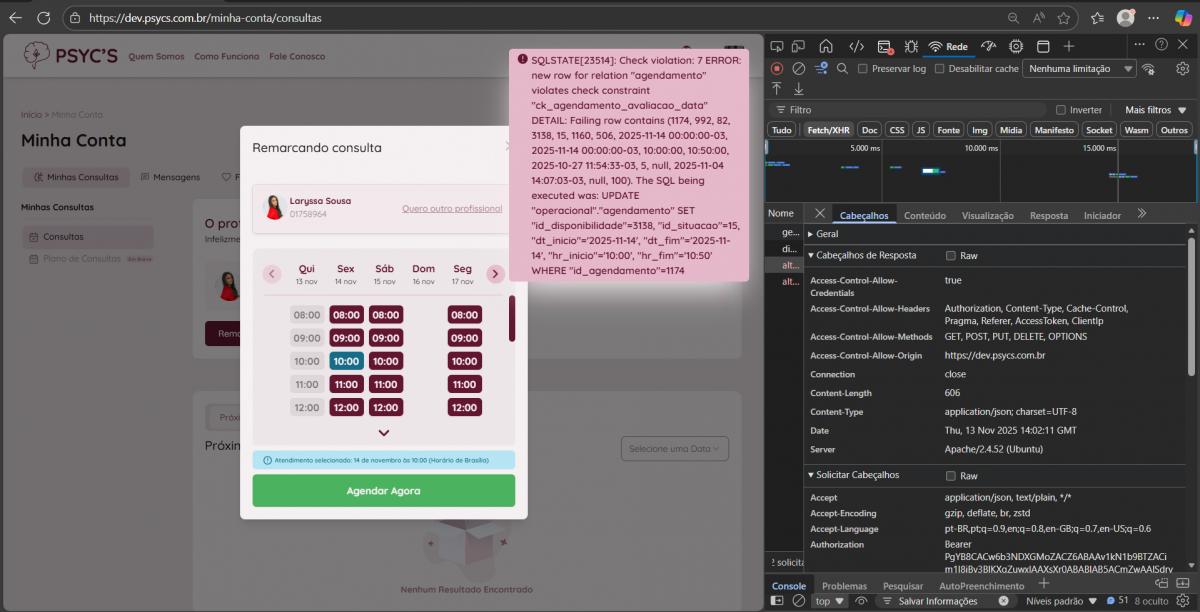Click the export HAR download arrow
The width and height of the screenshot is (1200, 612).
[x=798, y=89]
